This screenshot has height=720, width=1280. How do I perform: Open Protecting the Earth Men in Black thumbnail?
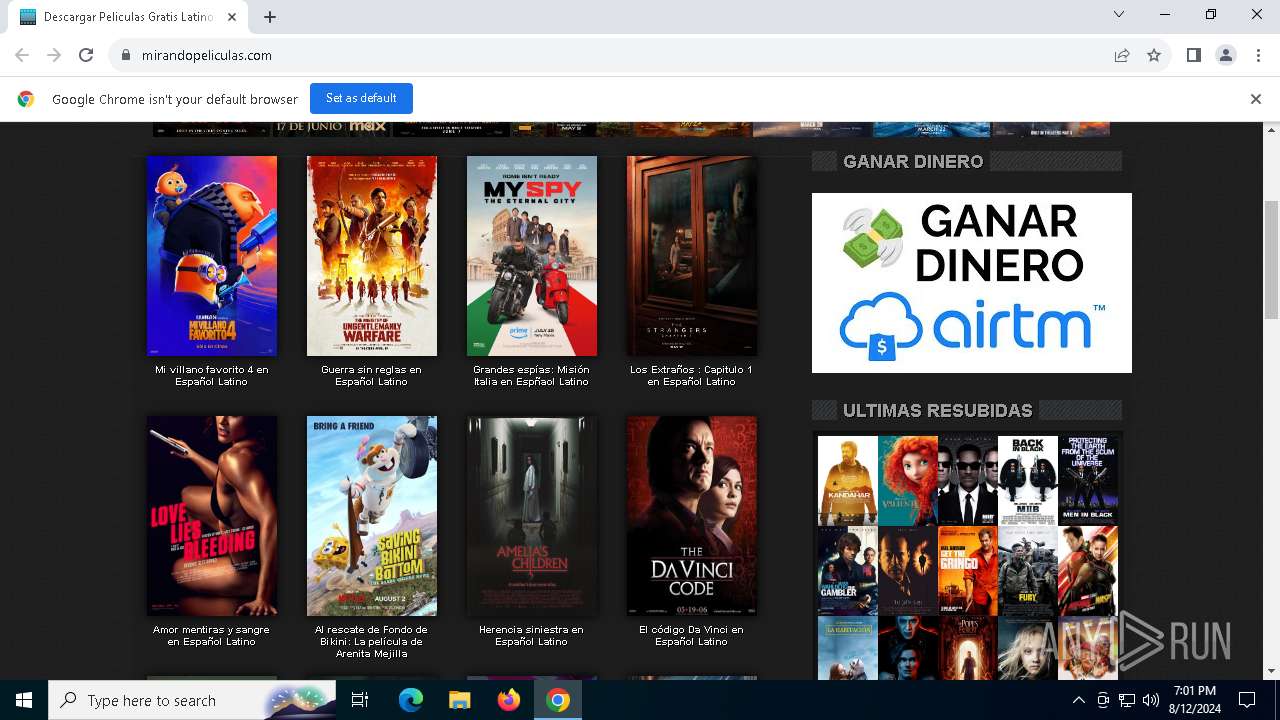1088,481
